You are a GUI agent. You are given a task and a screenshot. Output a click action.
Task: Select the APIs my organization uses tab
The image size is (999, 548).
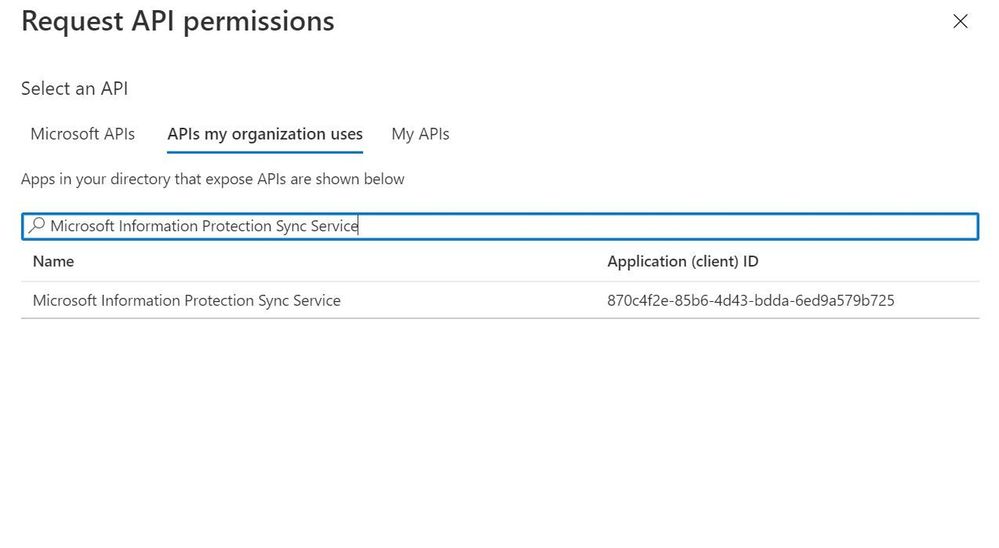pos(265,134)
